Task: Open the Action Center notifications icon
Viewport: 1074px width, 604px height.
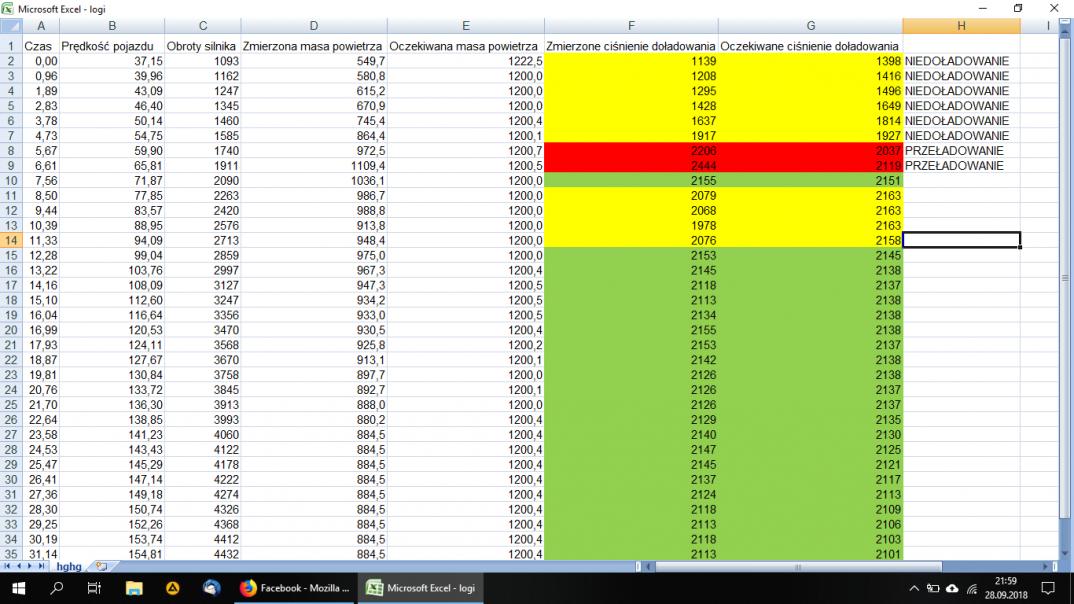Action: [1048, 588]
